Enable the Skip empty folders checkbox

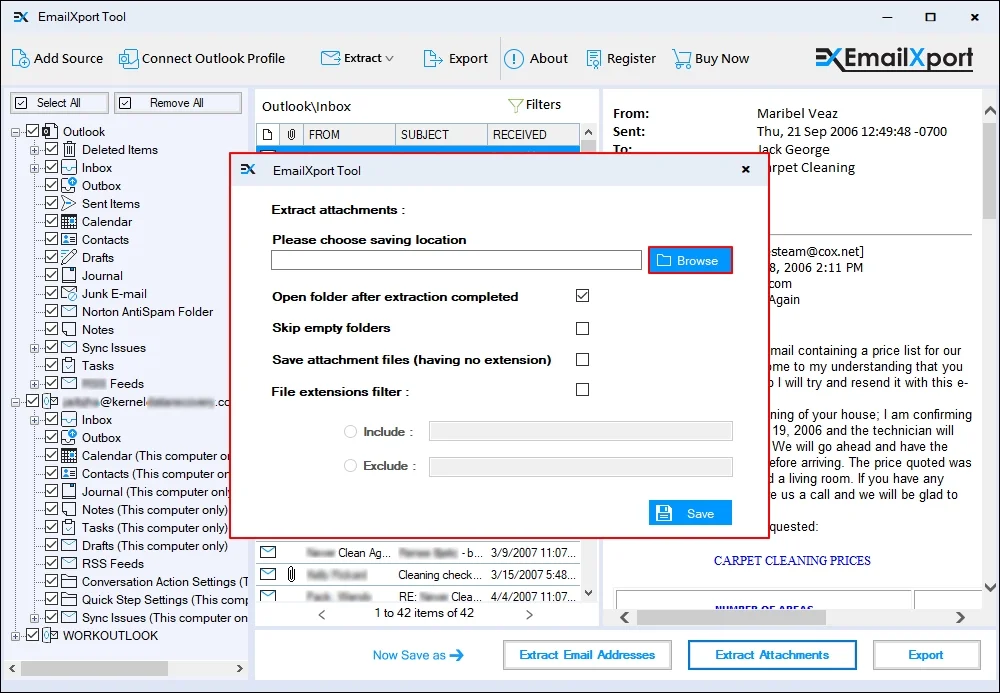(x=582, y=328)
